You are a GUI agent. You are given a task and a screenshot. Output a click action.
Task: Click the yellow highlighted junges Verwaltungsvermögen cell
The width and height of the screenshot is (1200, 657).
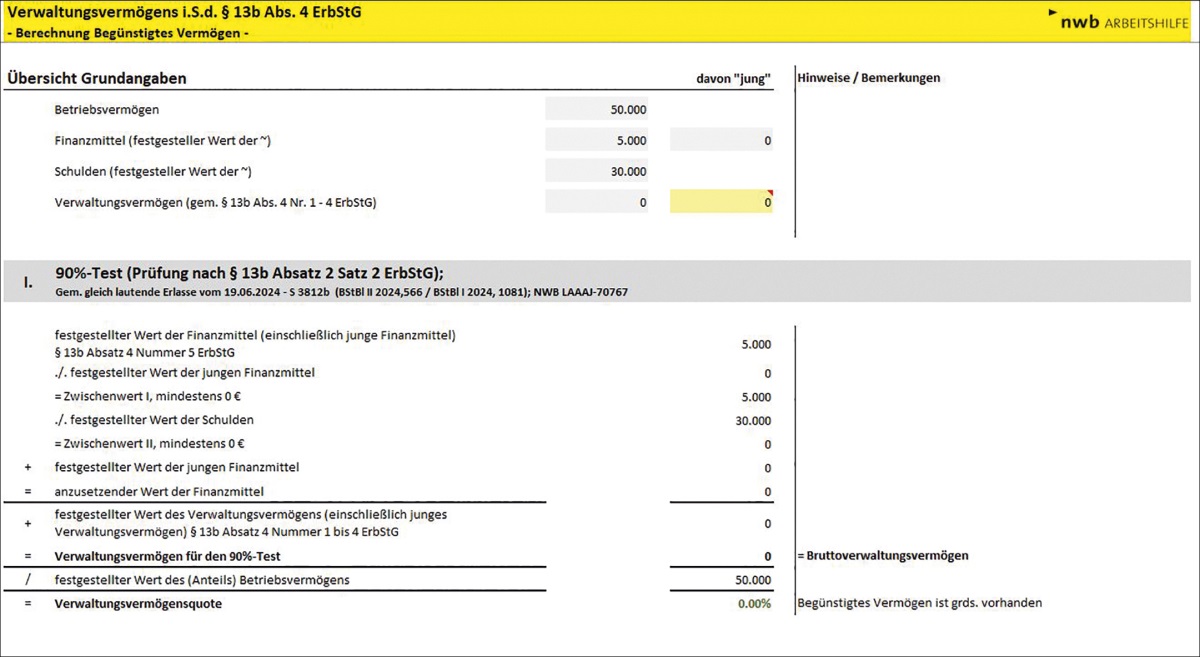tap(721, 203)
